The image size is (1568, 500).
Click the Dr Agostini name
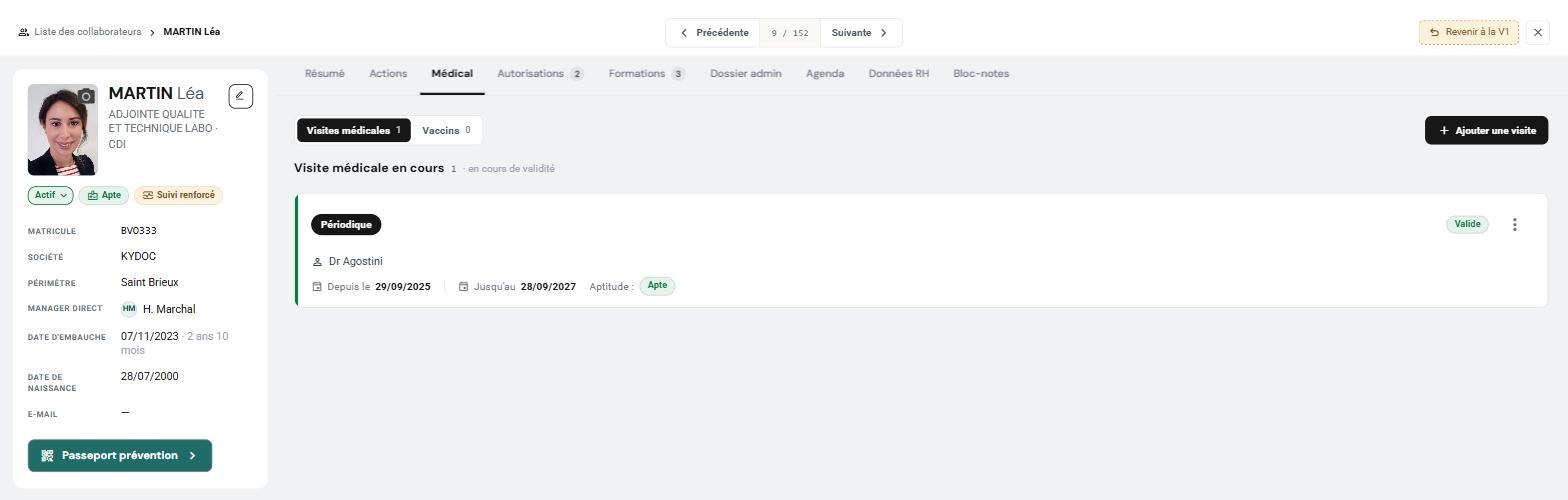(x=355, y=262)
